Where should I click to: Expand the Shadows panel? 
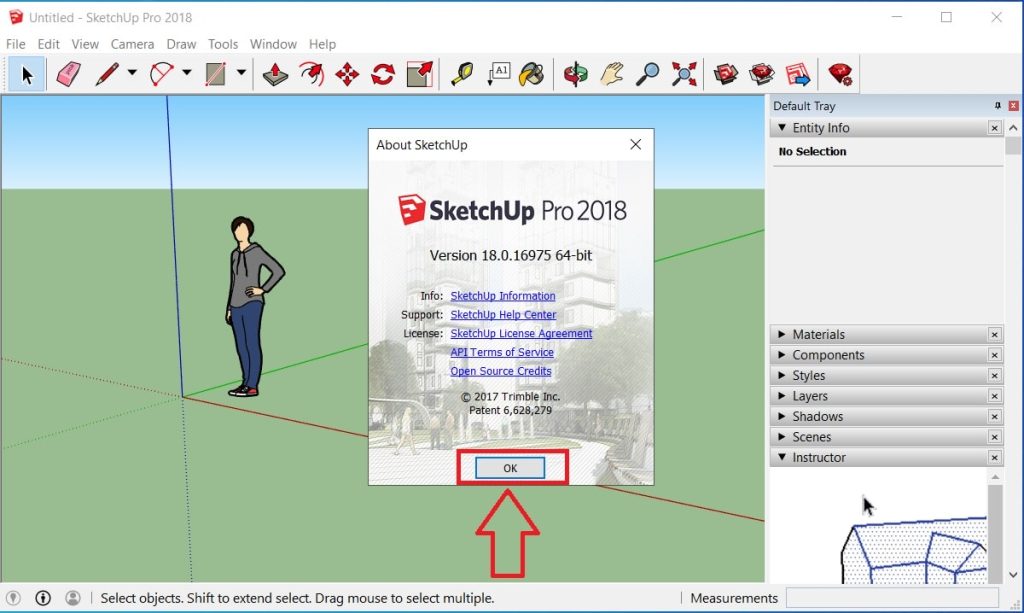tap(782, 417)
